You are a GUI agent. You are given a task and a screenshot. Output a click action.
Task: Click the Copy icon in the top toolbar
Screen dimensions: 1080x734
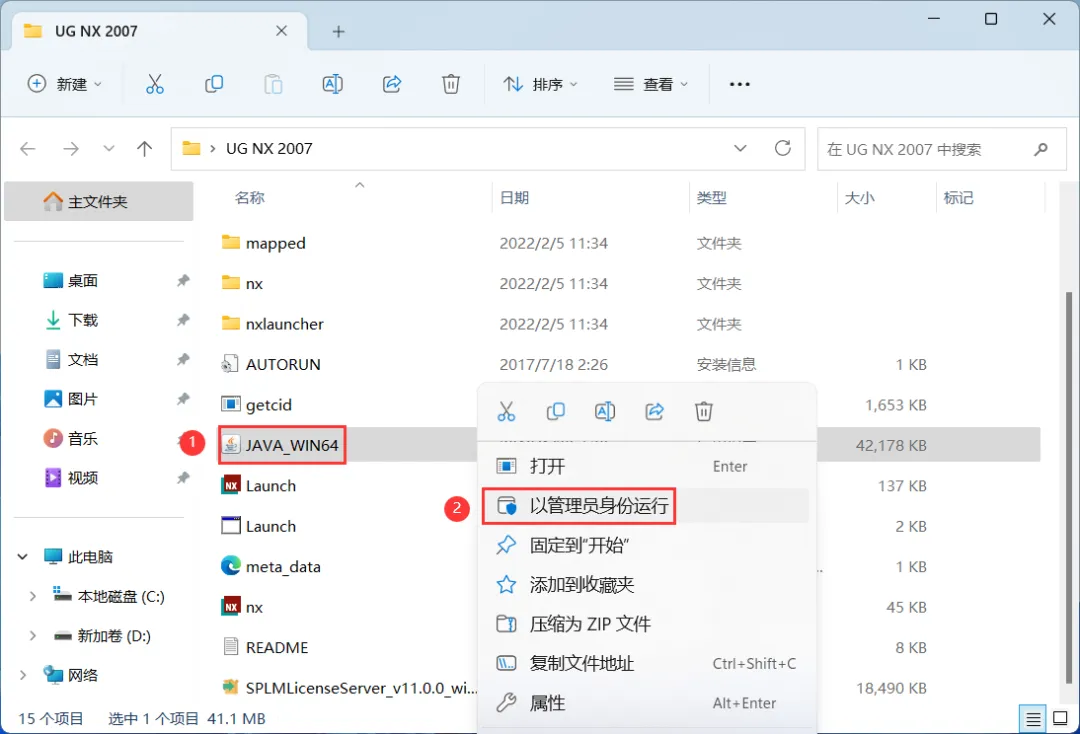pos(214,84)
